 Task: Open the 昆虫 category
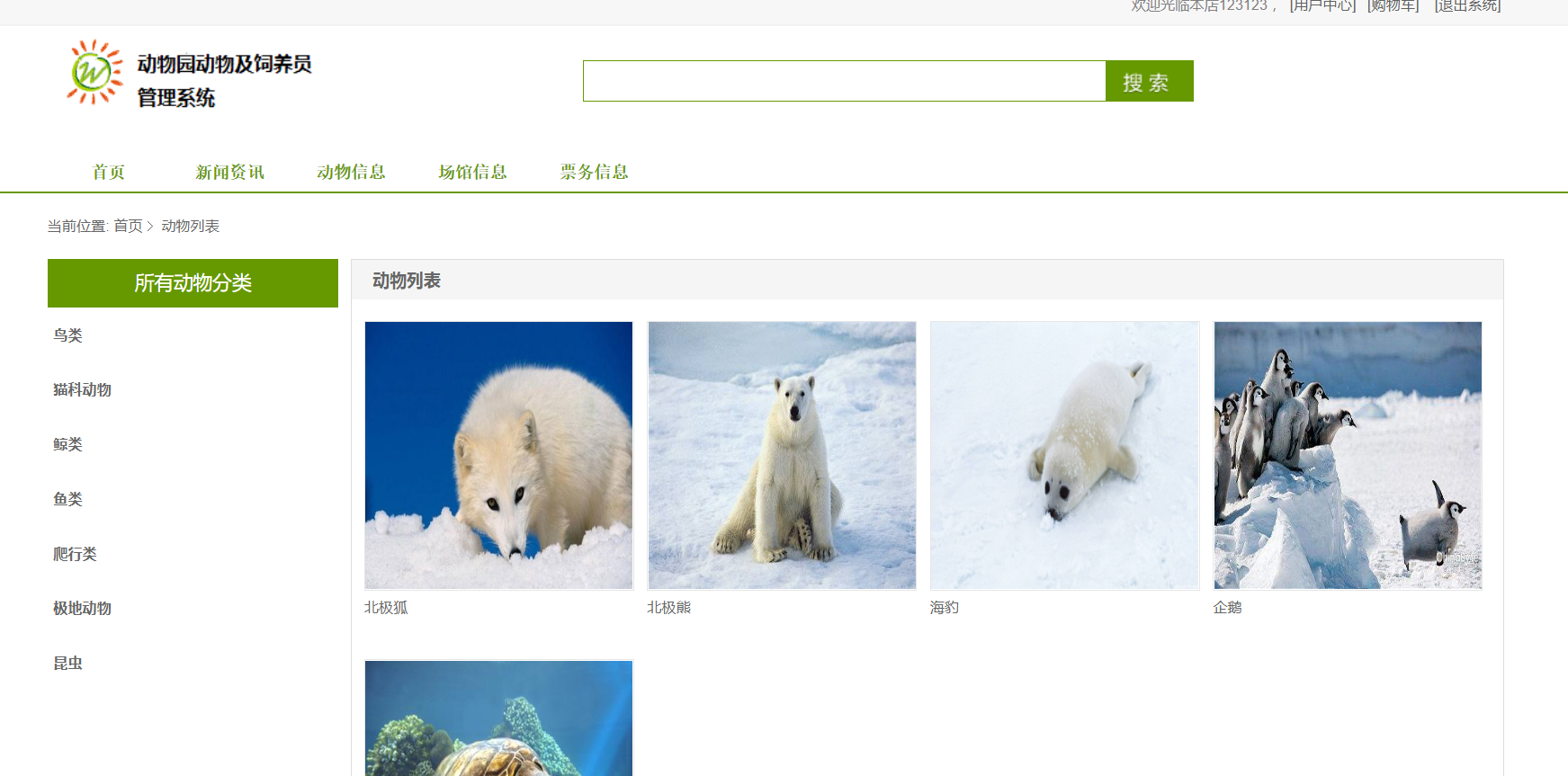67,663
